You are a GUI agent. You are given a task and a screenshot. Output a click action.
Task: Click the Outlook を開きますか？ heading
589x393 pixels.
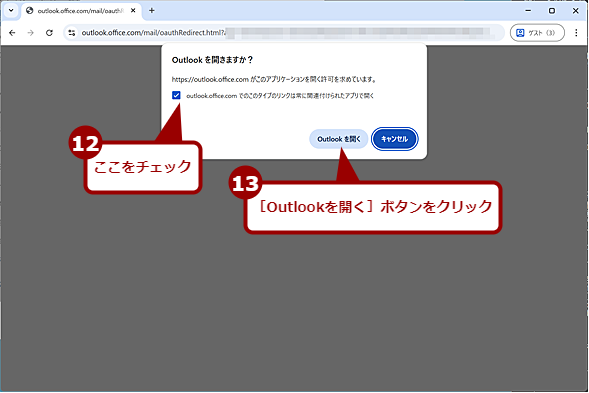click(213, 60)
